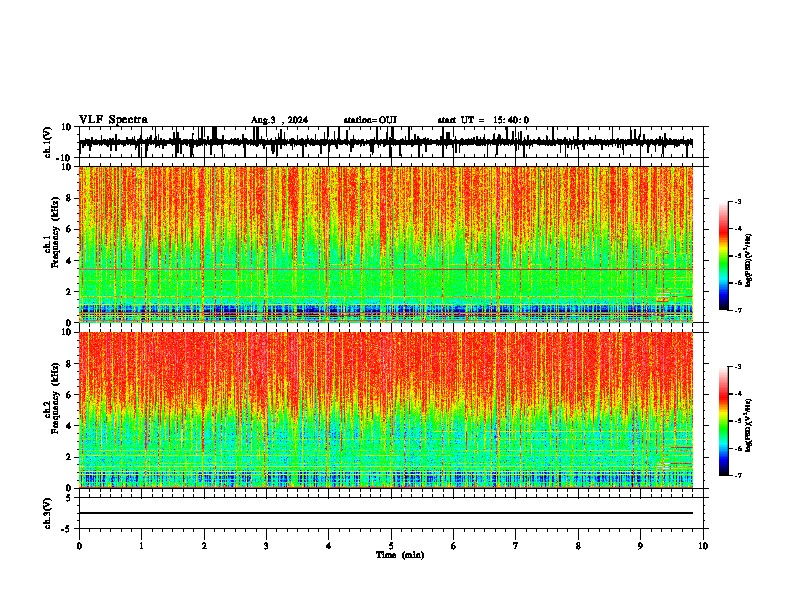Click the "8" tick on the Time axis
Image resolution: width=792 pixels, height=612 pixels.
click(578, 546)
